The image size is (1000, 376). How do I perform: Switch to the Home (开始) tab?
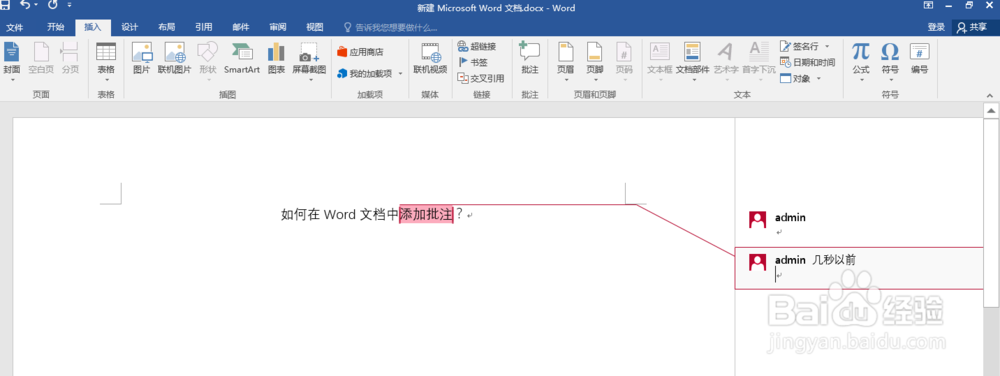[x=55, y=27]
